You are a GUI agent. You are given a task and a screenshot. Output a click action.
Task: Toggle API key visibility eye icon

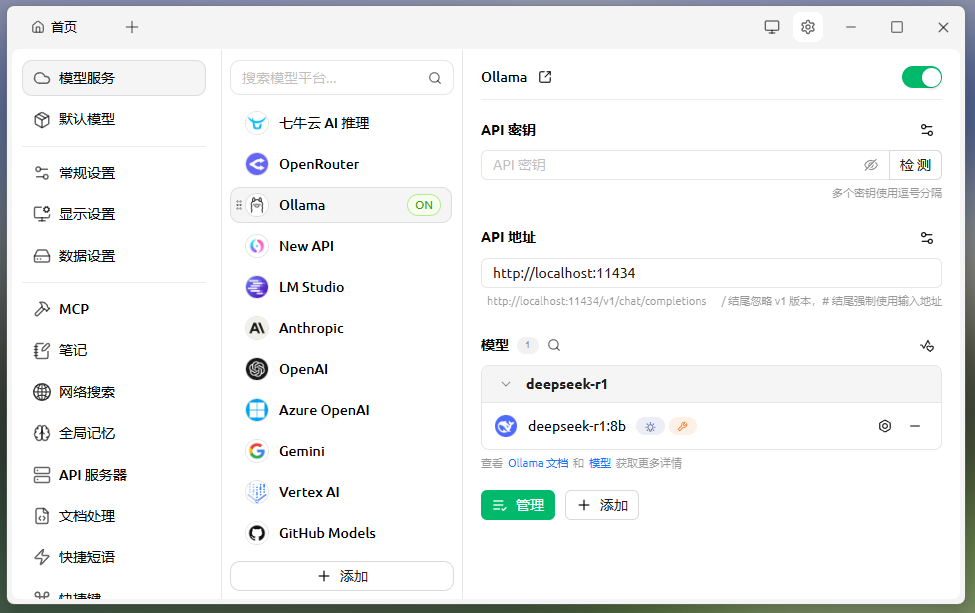tap(871, 165)
